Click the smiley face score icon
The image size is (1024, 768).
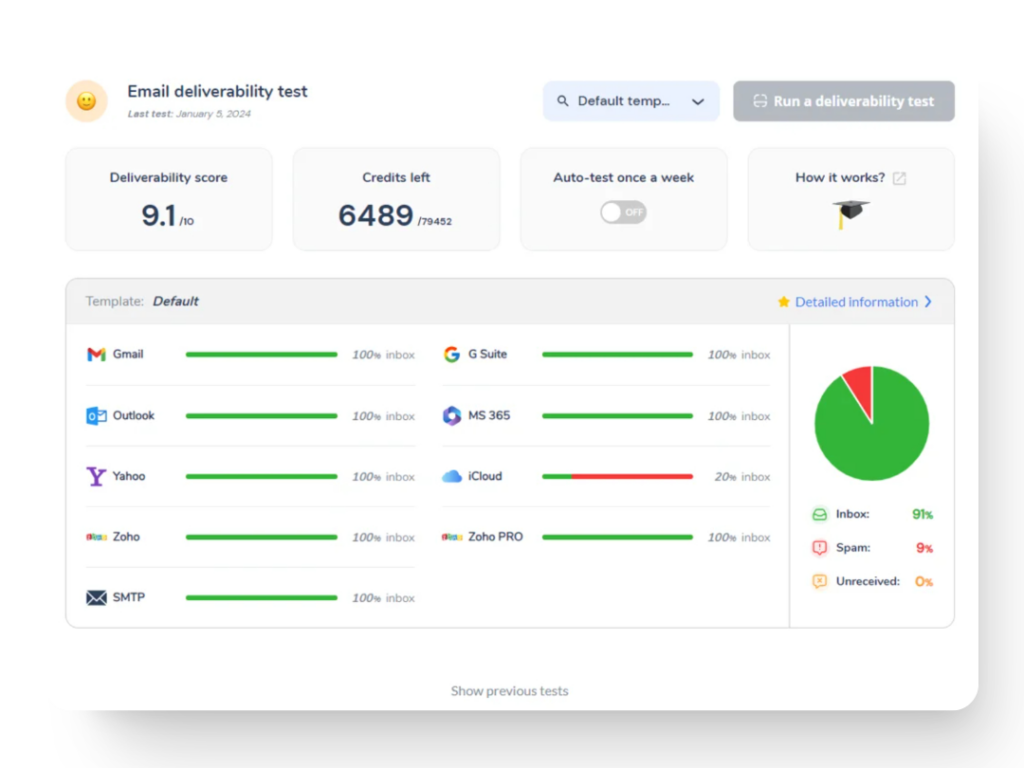pyautogui.click(x=86, y=101)
